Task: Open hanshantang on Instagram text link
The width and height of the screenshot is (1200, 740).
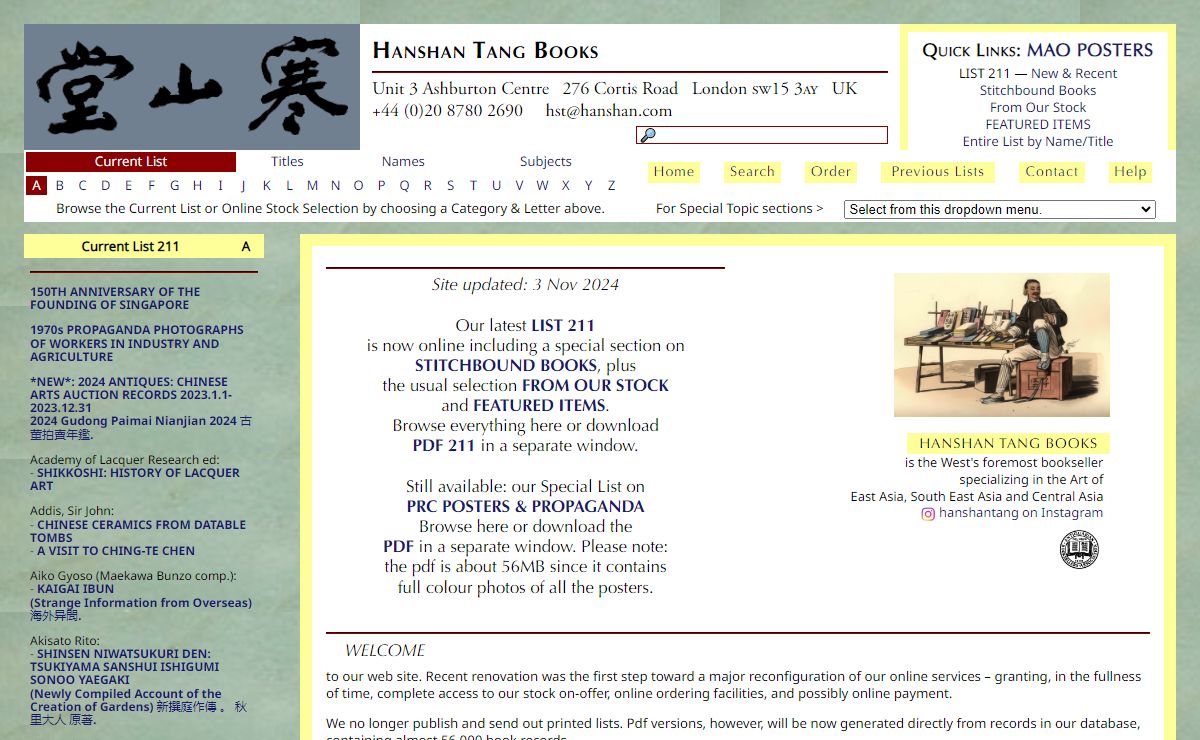Action: (1021, 513)
